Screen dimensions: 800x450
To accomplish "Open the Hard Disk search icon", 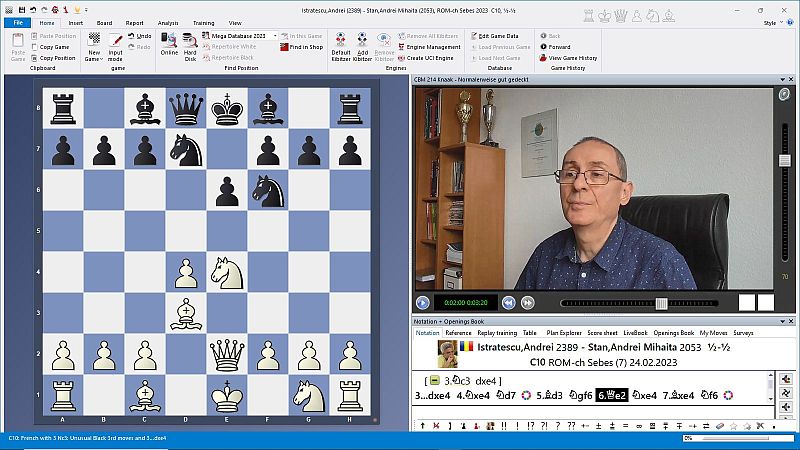I will click(190, 44).
